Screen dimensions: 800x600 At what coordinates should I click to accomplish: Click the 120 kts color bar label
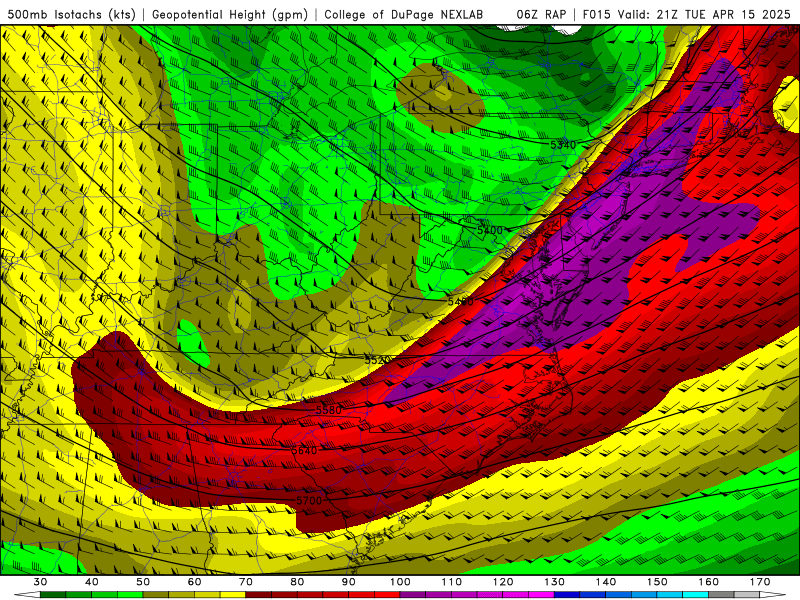click(503, 582)
